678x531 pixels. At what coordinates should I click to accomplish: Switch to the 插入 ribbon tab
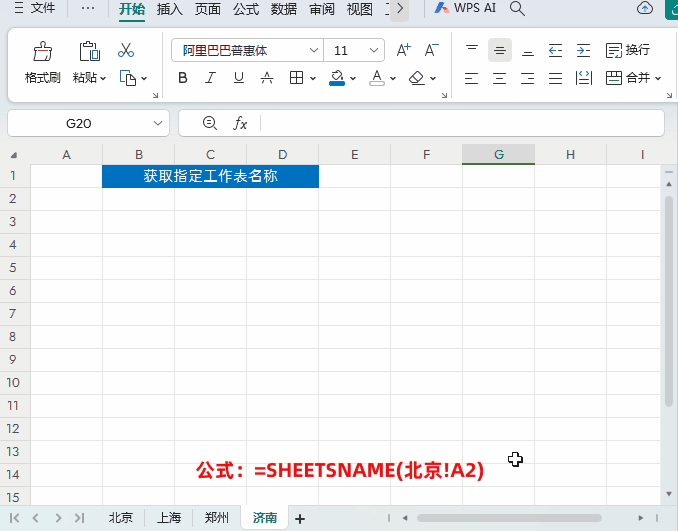170,9
